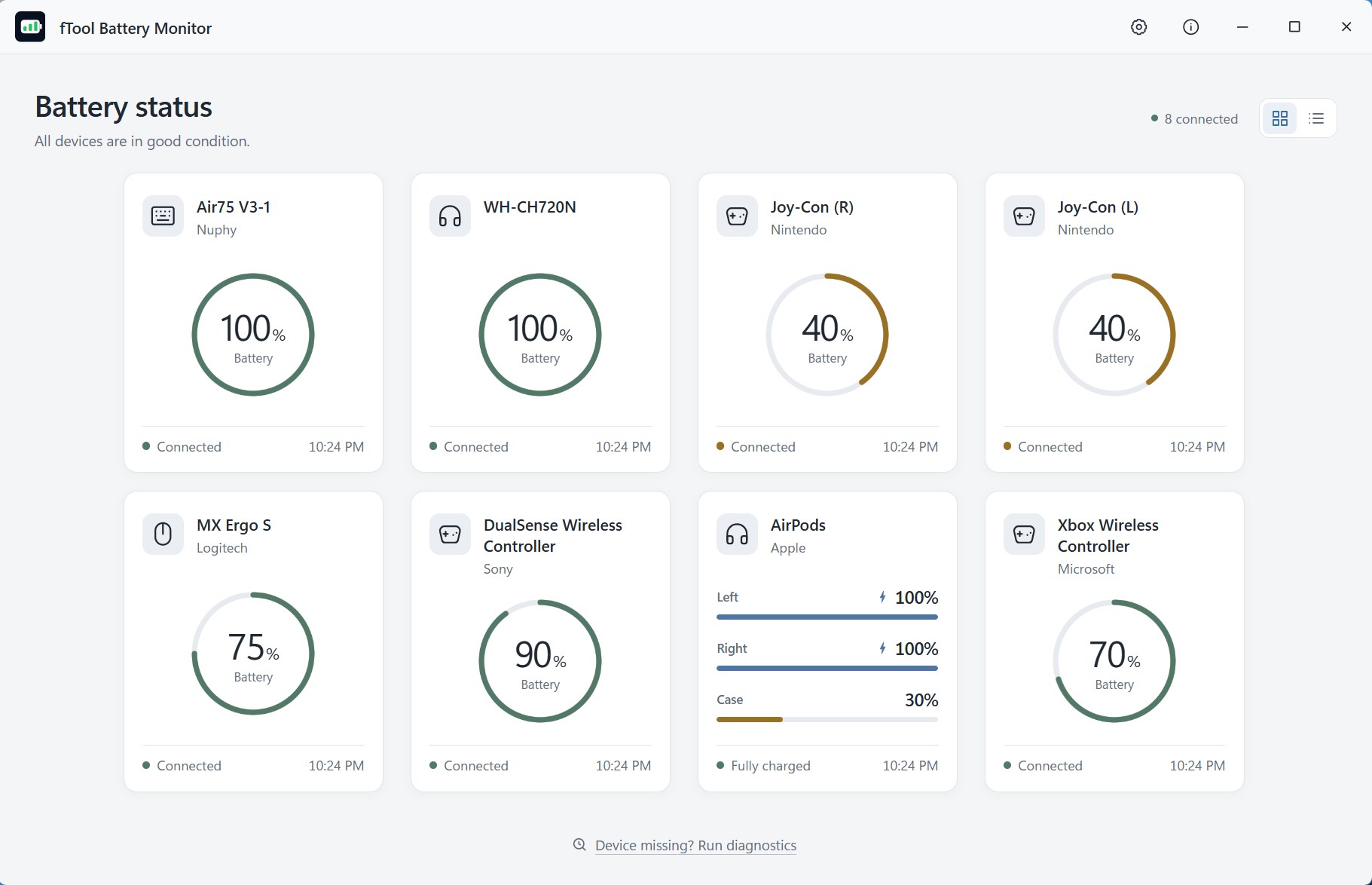Switch to grid view
1372x885 pixels.
[x=1279, y=118]
